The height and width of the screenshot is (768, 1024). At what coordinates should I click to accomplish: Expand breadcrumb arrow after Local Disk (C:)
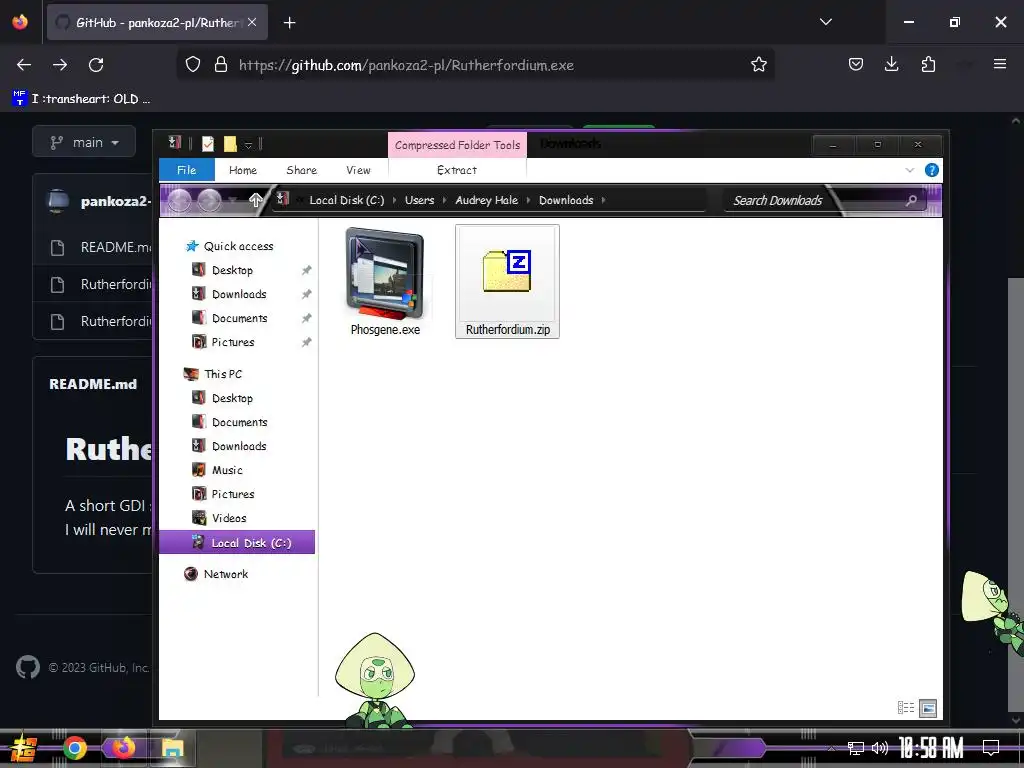coord(394,200)
